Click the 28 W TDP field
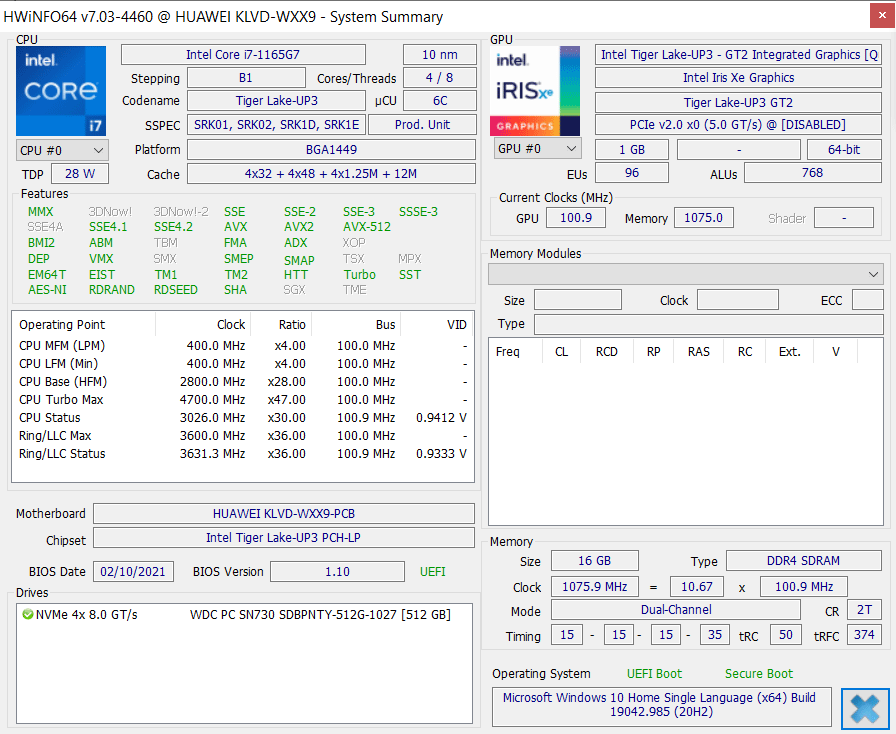This screenshot has height=734, width=896. (x=80, y=174)
